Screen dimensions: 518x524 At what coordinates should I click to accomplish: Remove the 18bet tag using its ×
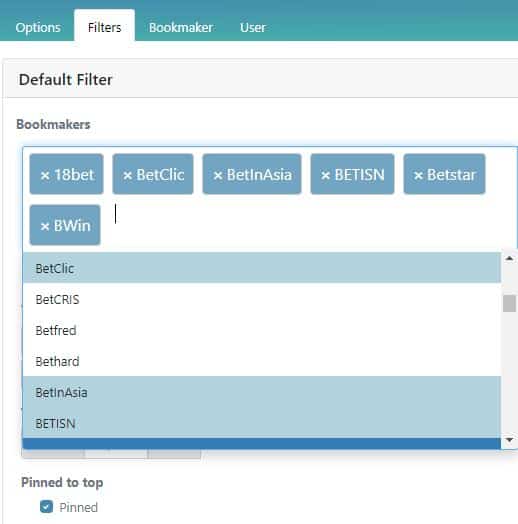[x=45, y=175]
